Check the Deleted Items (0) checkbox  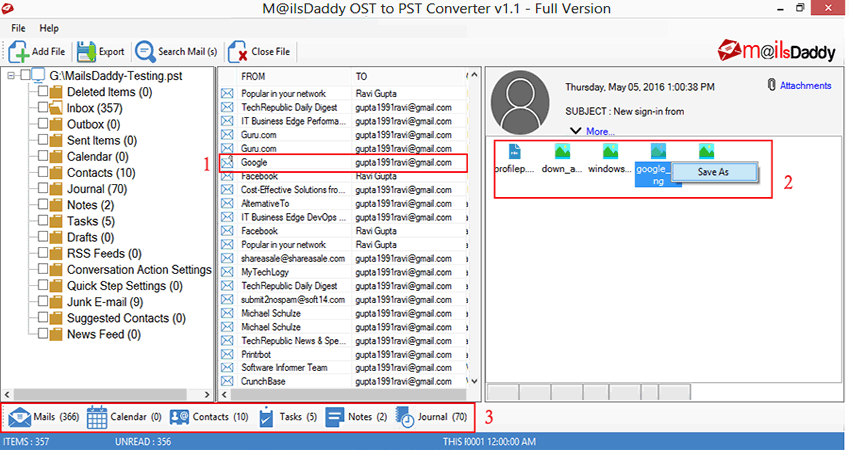(x=43, y=92)
